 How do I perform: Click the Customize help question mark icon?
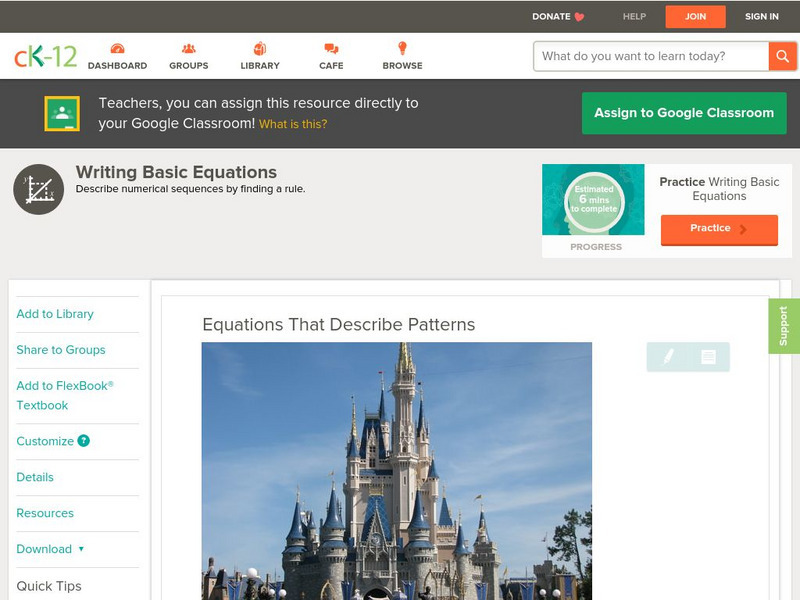tap(84, 441)
